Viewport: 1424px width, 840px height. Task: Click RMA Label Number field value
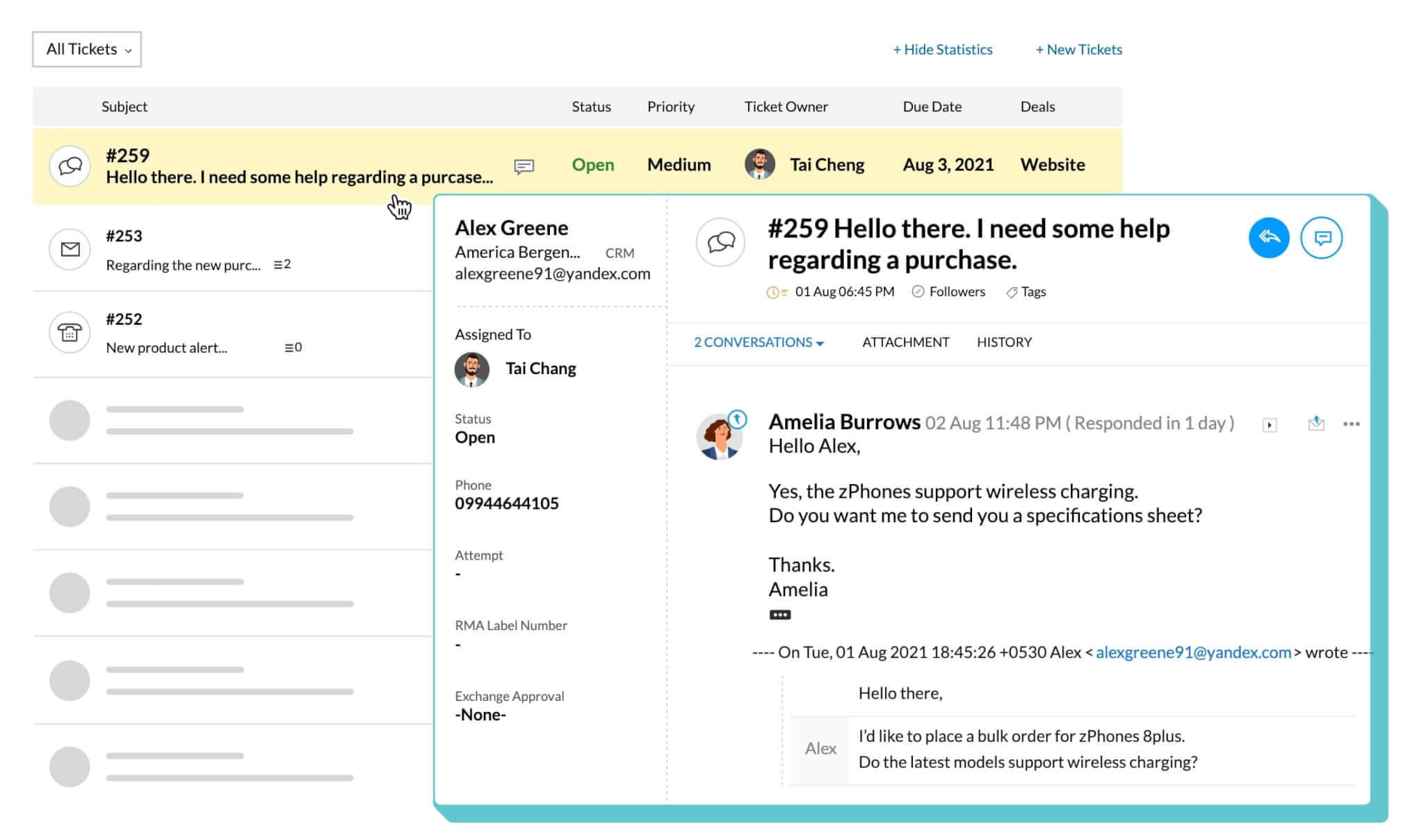[458, 645]
